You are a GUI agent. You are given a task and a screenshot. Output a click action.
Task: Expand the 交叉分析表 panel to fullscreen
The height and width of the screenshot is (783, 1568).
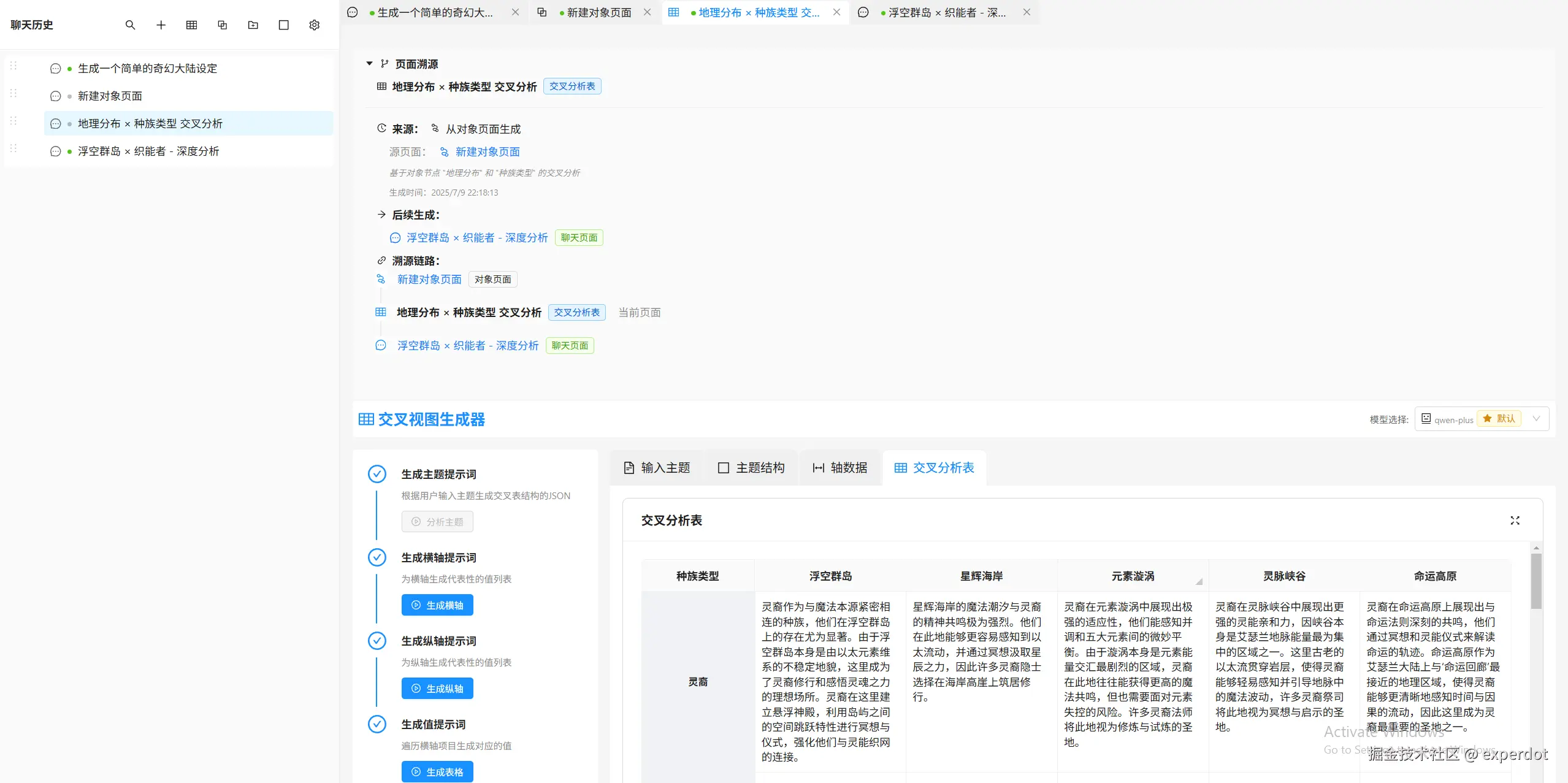coord(1515,521)
